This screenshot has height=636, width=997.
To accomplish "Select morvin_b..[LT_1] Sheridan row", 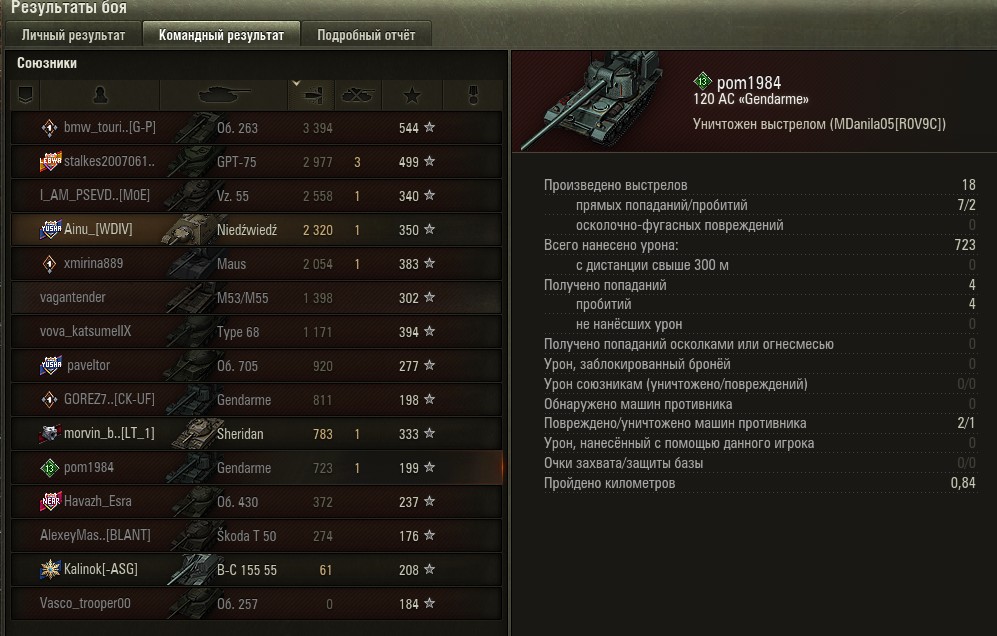I will [x=256, y=434].
